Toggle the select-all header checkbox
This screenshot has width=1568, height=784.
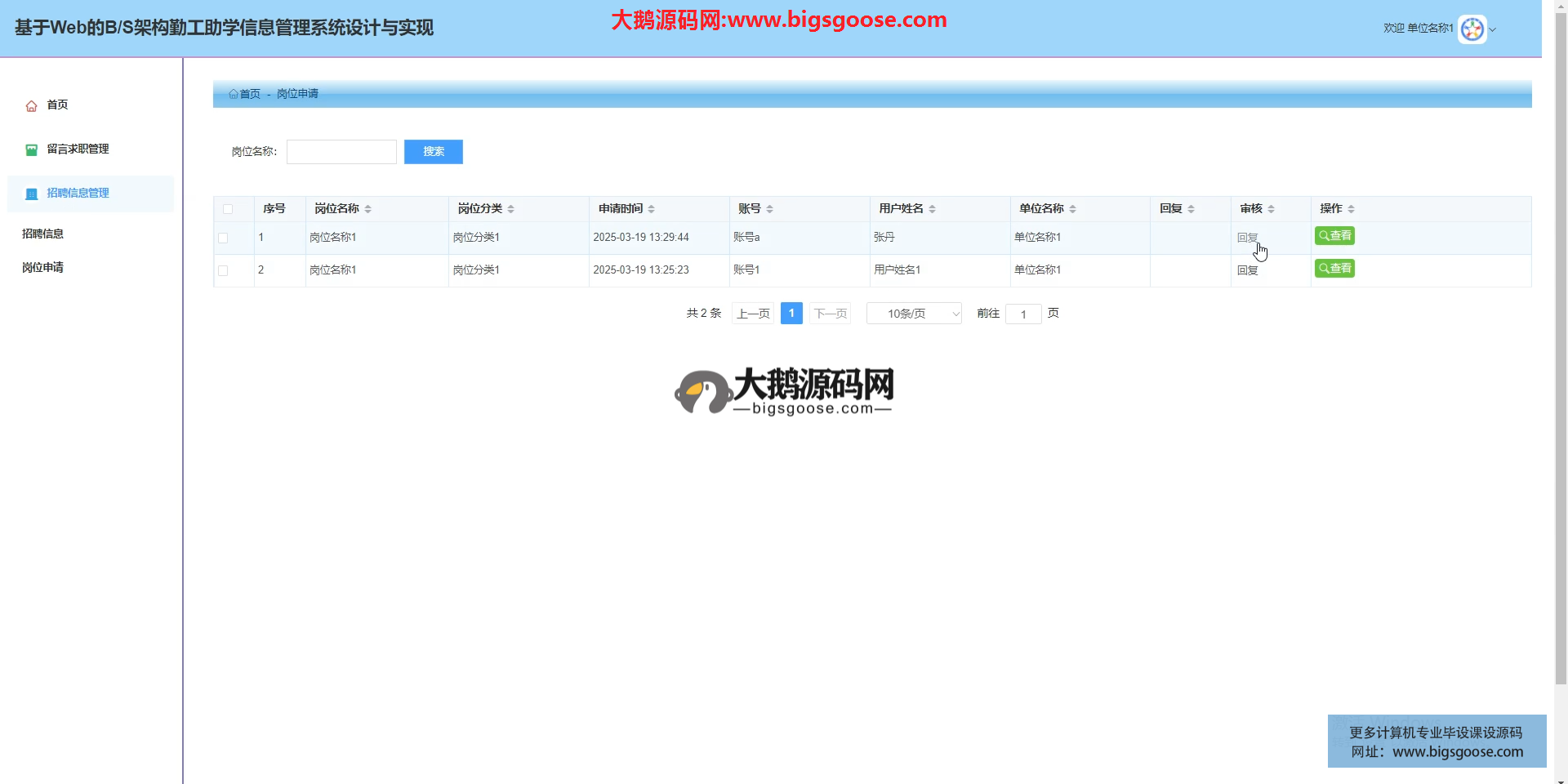click(228, 210)
